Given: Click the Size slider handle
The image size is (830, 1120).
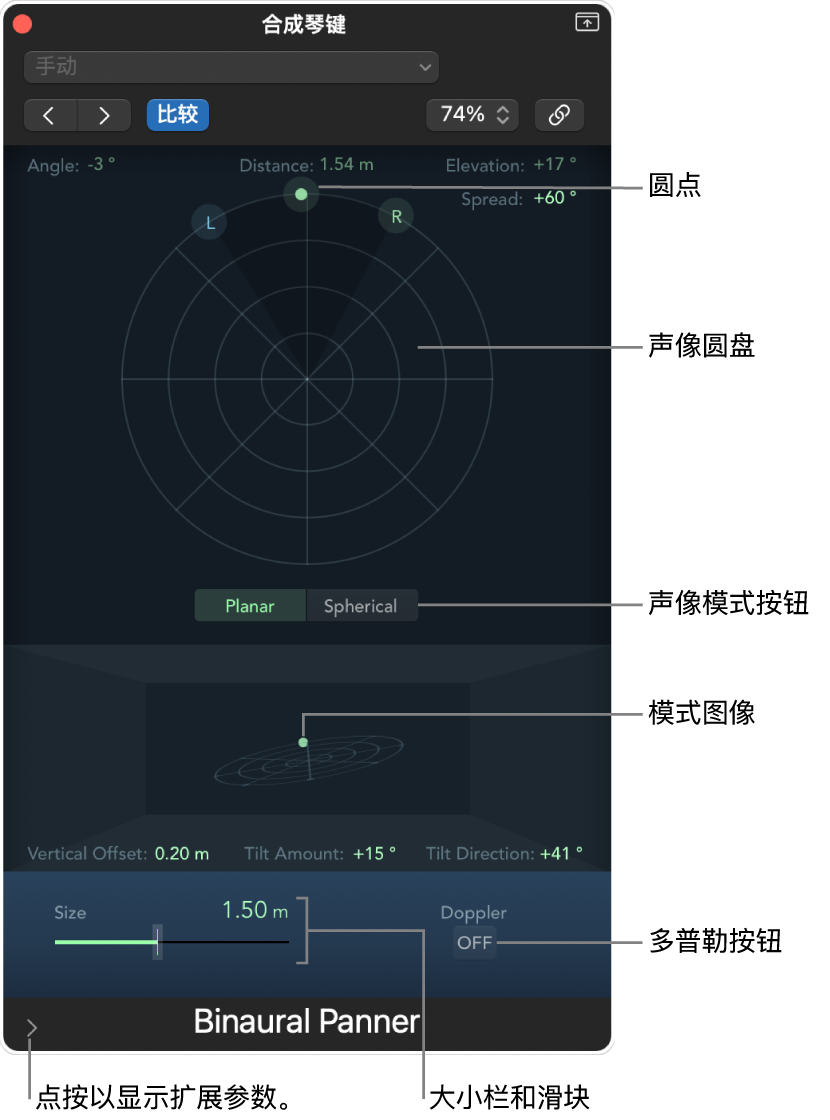Looking at the screenshot, I should (x=158, y=942).
